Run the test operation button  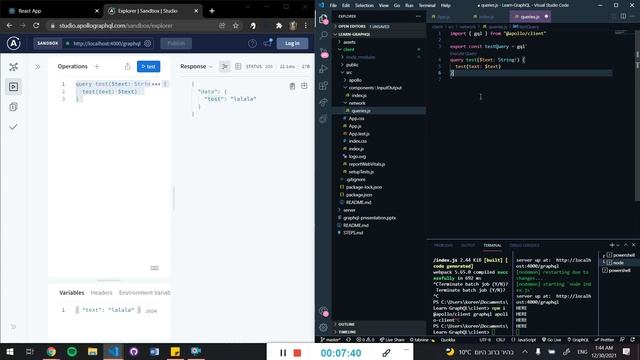point(149,67)
